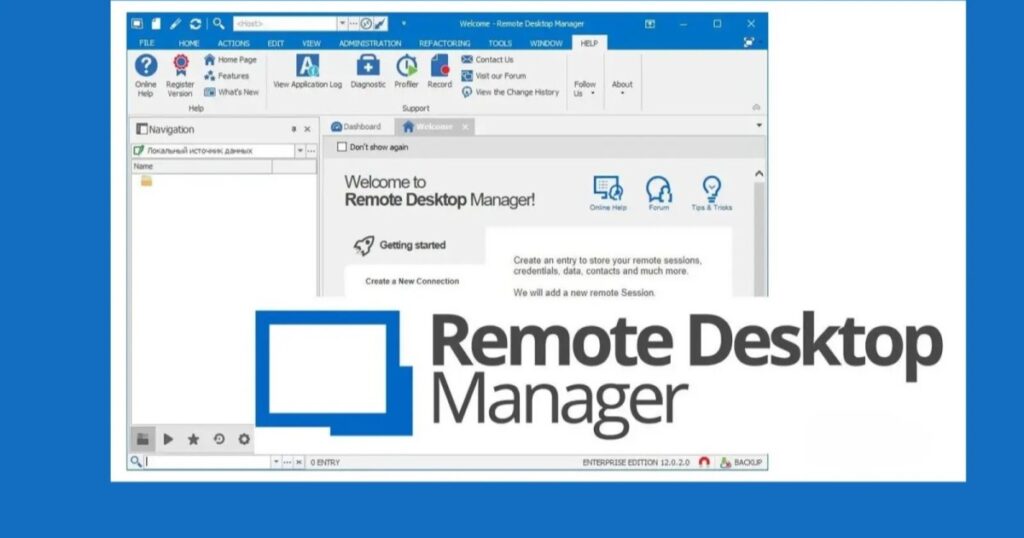1024x538 pixels.
Task: Show favorites using the star icon
Action: click(193, 439)
